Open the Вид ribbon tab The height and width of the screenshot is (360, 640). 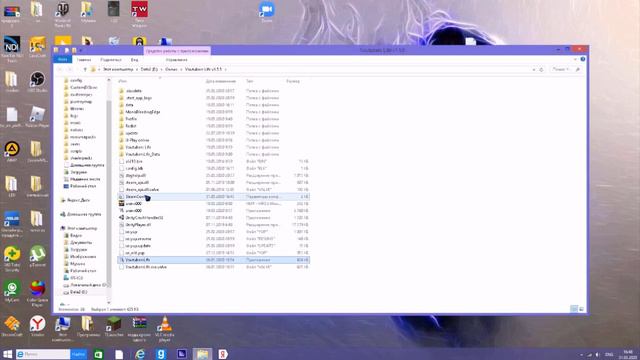(x=134, y=60)
